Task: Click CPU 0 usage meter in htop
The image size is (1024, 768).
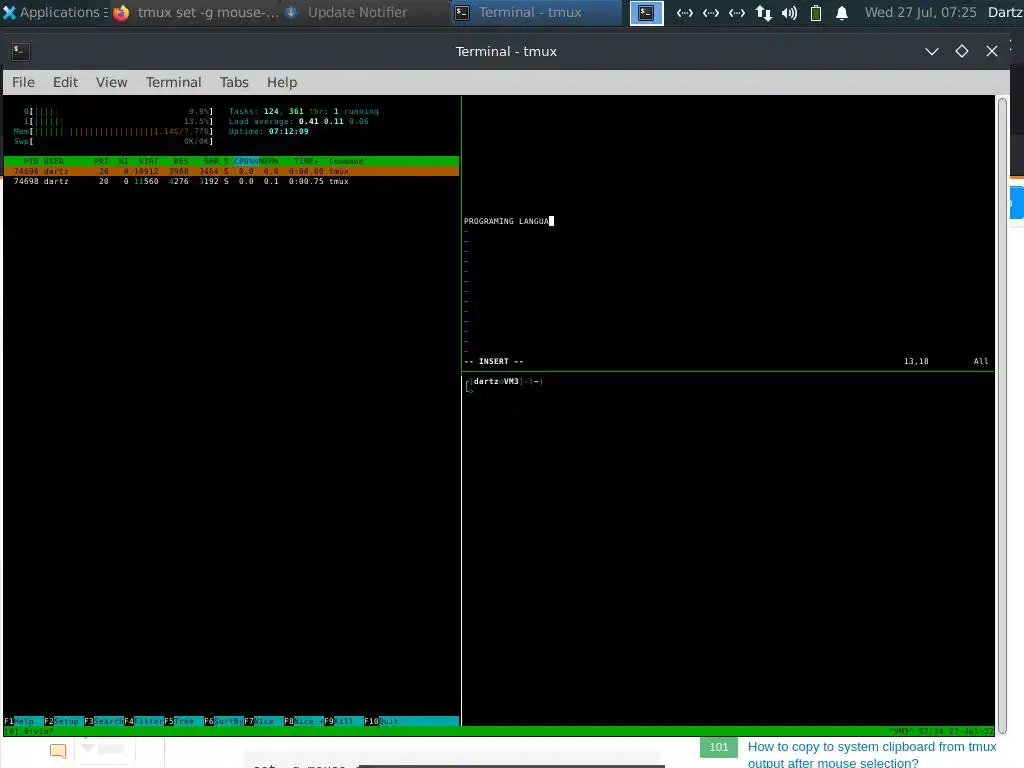Action: [118, 112]
